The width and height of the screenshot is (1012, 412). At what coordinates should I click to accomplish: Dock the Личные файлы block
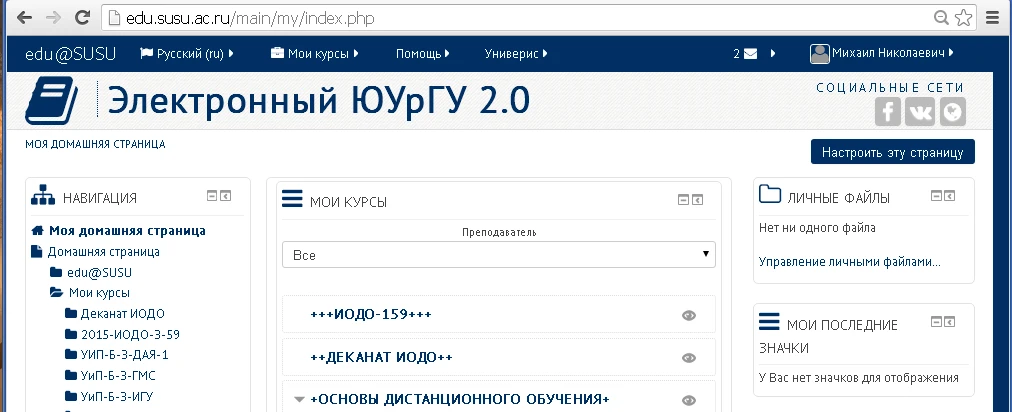point(949,195)
